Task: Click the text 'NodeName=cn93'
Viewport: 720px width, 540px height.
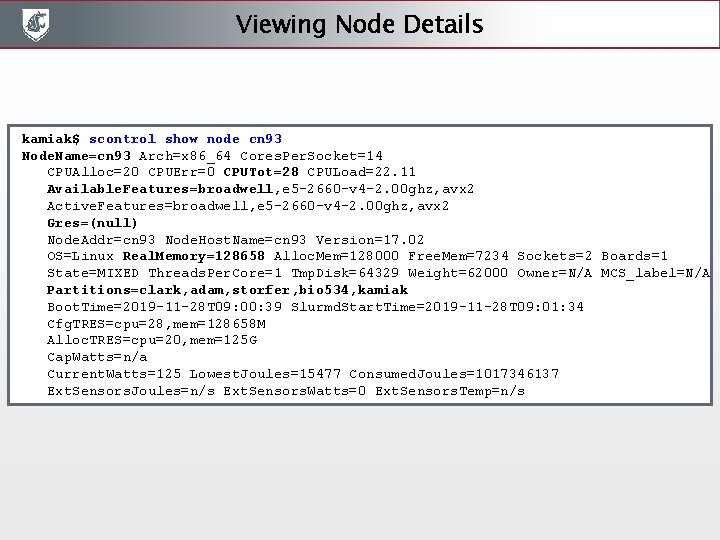Action: point(76,156)
